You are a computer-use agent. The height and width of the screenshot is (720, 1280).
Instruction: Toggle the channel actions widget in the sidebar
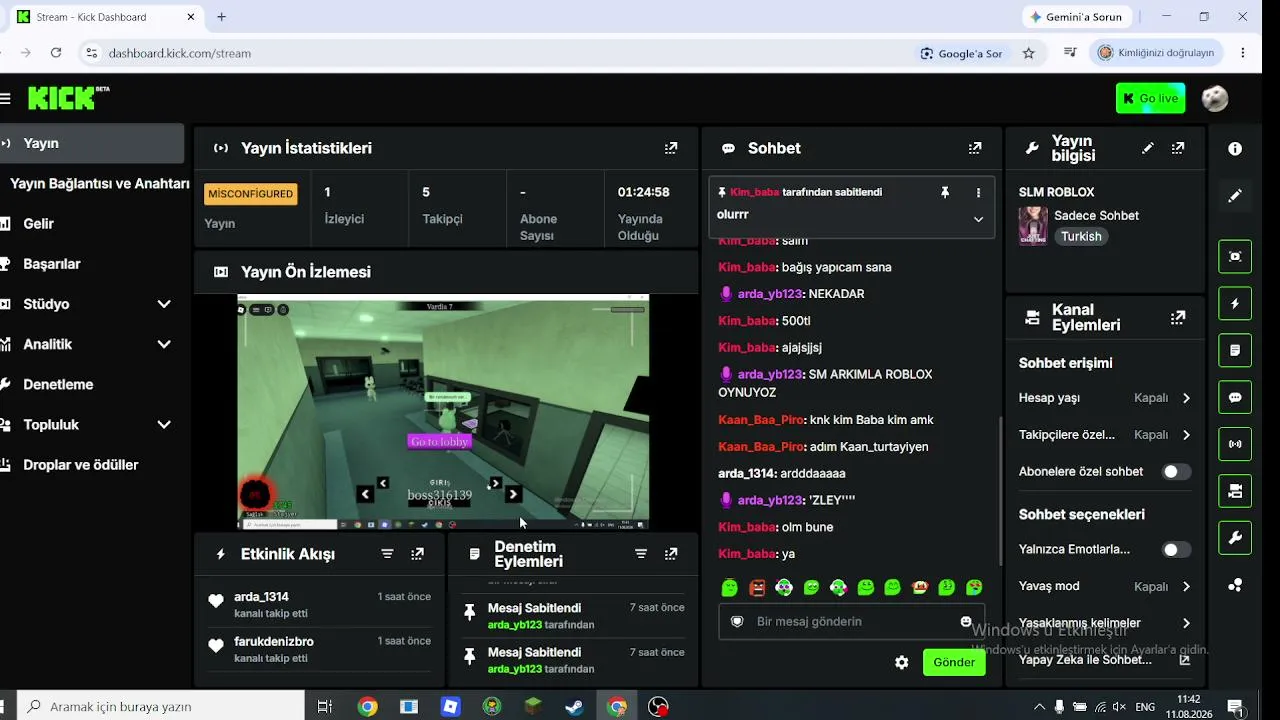pyautogui.click(x=1235, y=491)
